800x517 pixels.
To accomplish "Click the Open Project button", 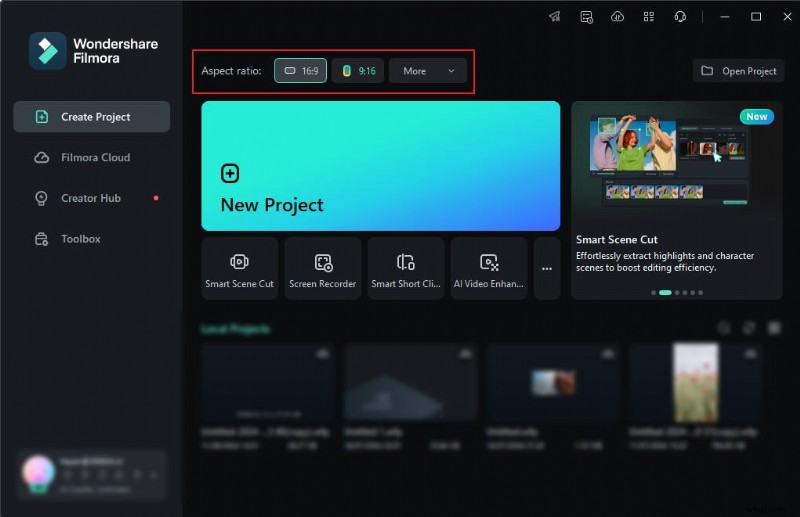I will (x=738, y=71).
